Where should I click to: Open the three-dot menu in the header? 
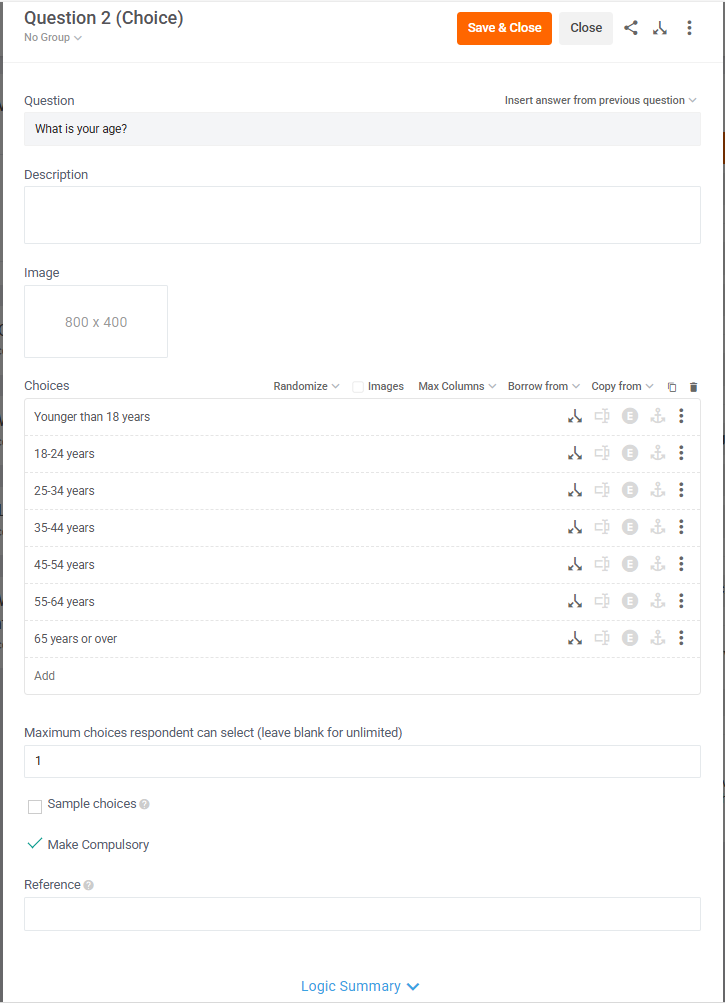click(689, 28)
